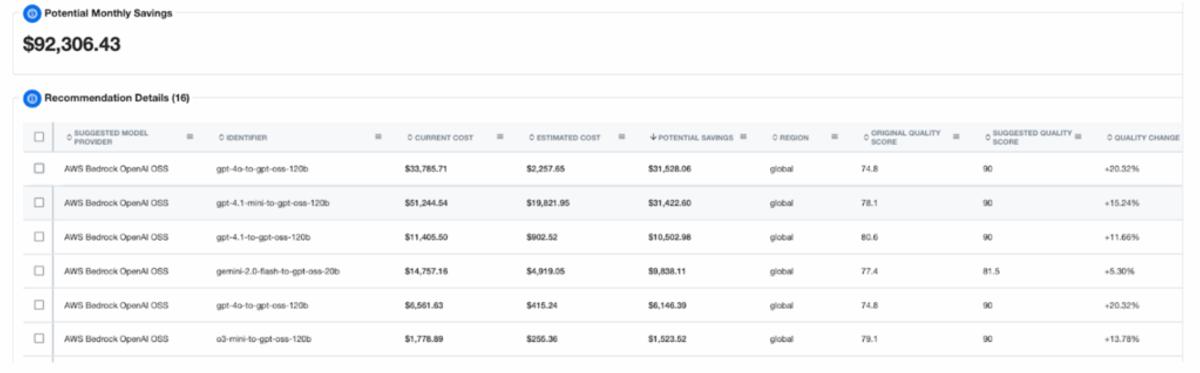Sort by the Current Cost column header

pos(440,137)
